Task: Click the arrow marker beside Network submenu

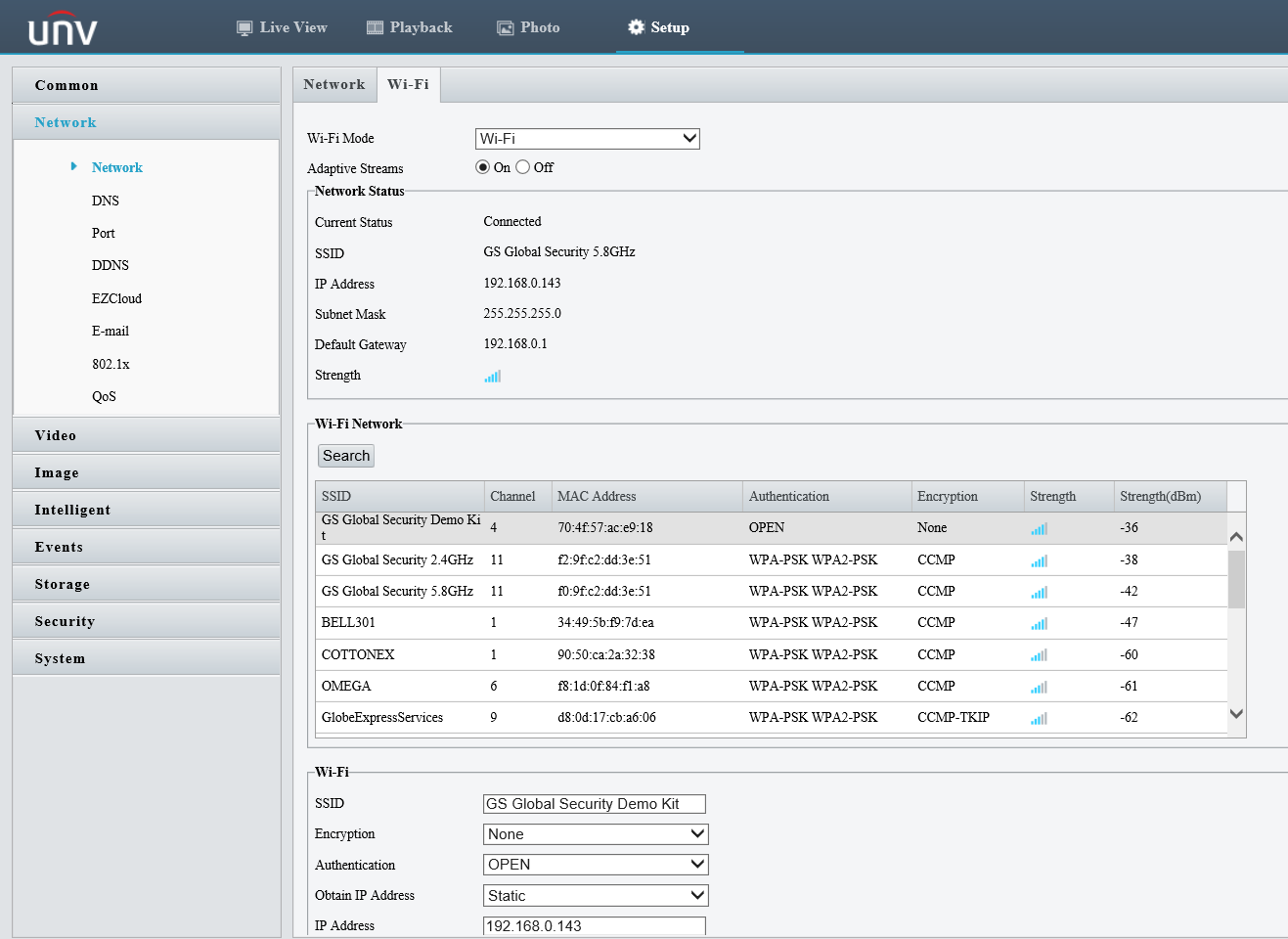Action: [73, 166]
